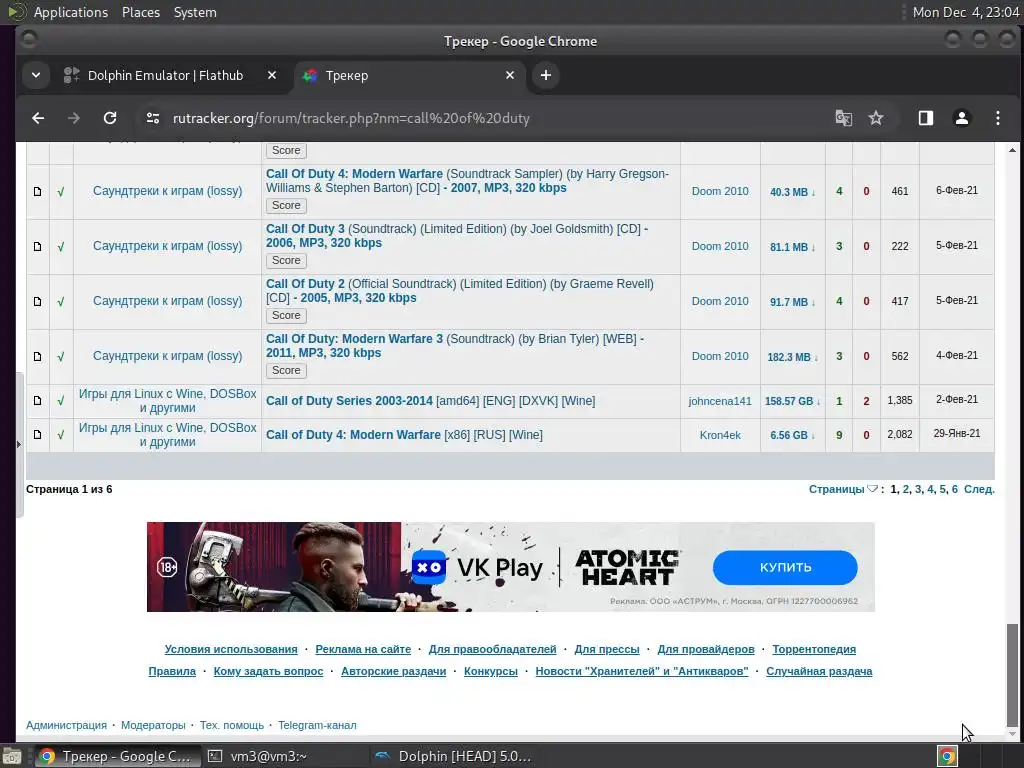1024x768 pixels.
Task: Open the VK Play Atomic Heart banner
Action: point(511,567)
